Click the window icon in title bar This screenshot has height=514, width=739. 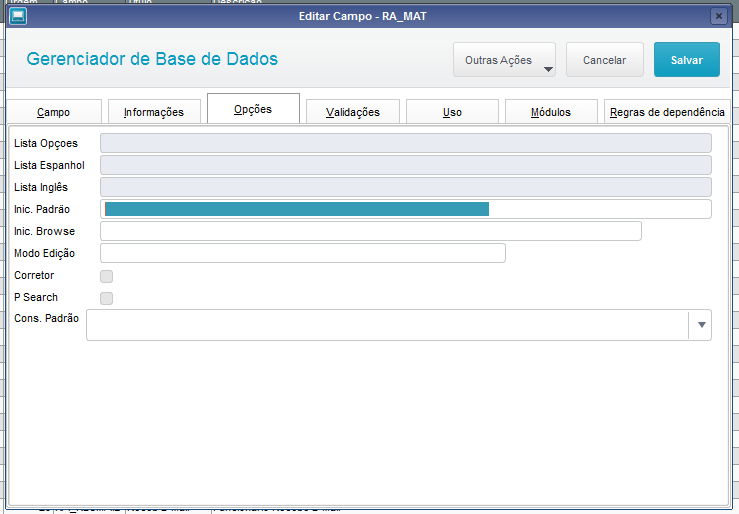coord(18,16)
